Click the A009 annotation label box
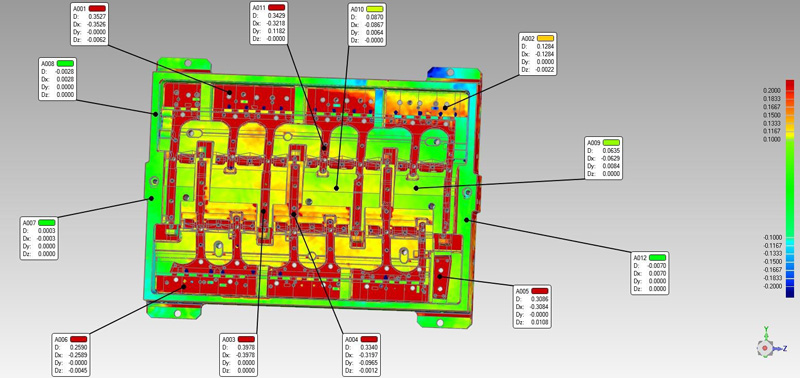The width and height of the screenshot is (800, 378). click(604, 158)
